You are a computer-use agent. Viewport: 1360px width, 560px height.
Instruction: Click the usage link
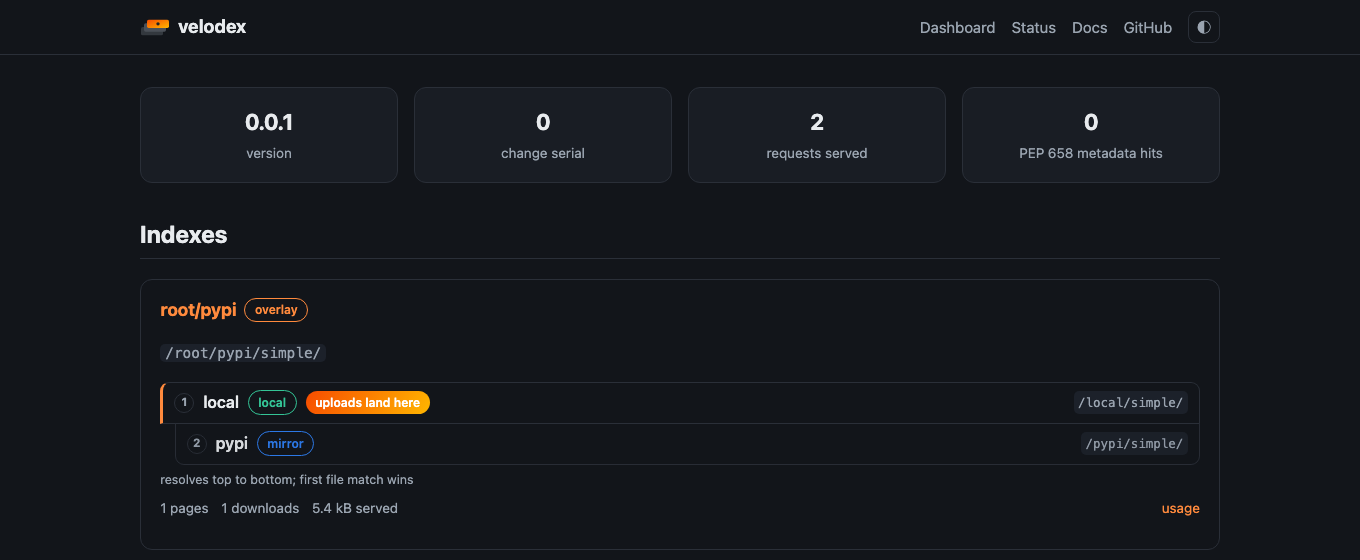[x=1180, y=508]
